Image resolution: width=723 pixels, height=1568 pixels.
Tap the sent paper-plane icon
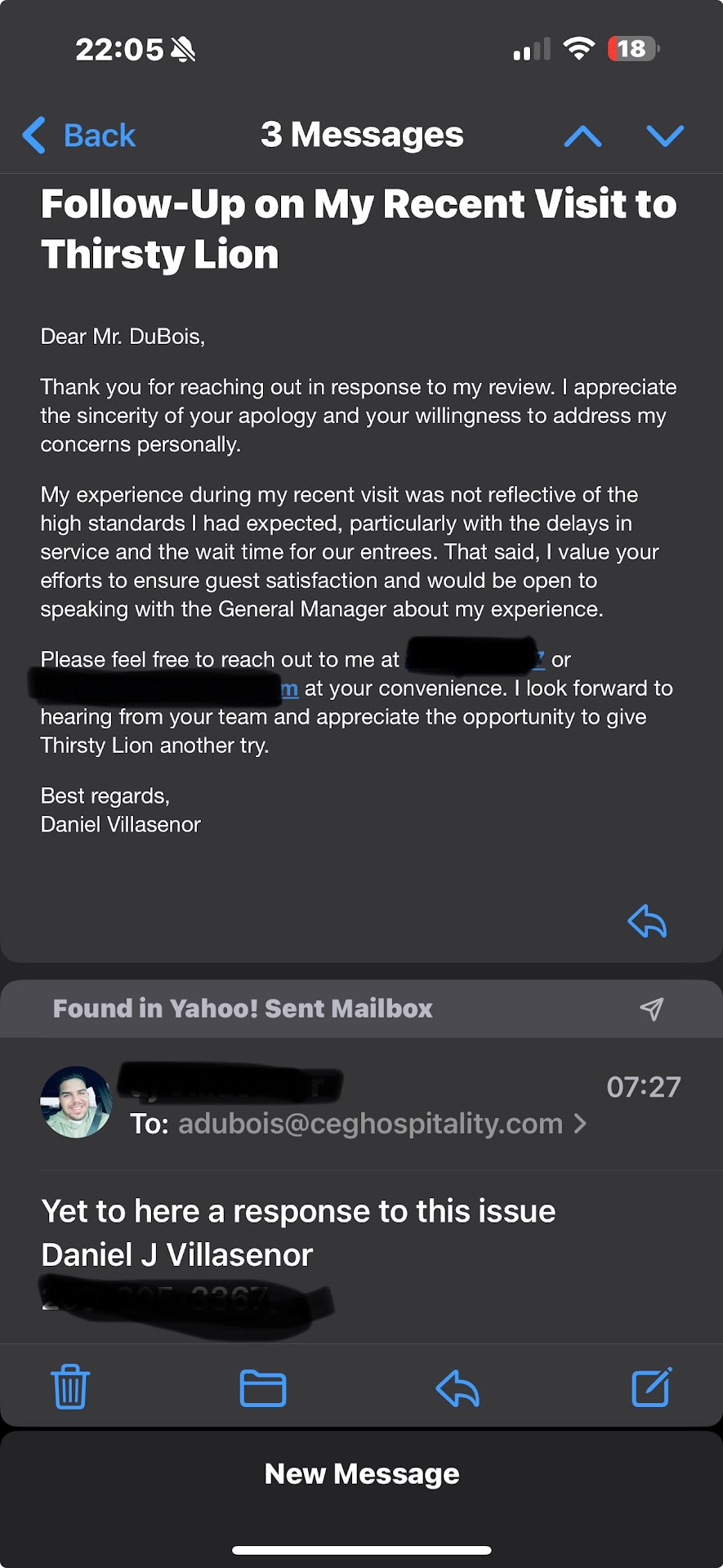[651, 1009]
